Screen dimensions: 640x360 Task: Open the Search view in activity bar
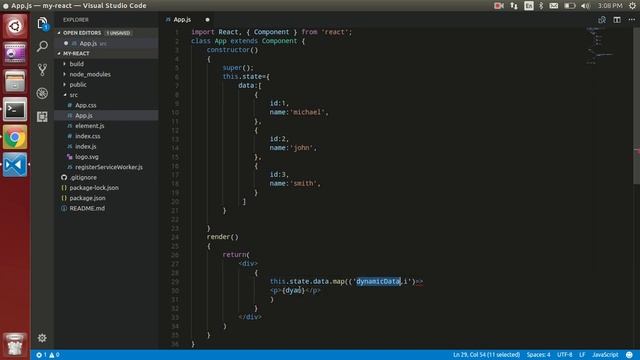(x=42, y=47)
